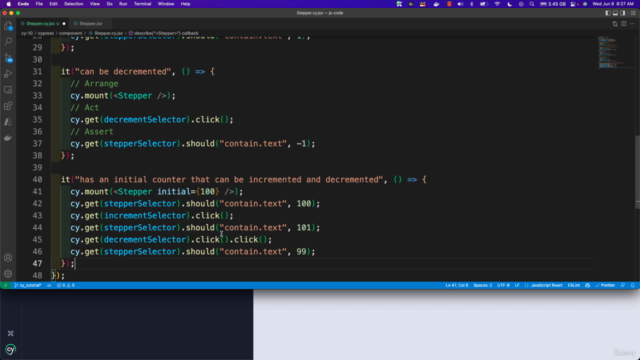
Task: Open the Go menu
Action: [109, 4]
